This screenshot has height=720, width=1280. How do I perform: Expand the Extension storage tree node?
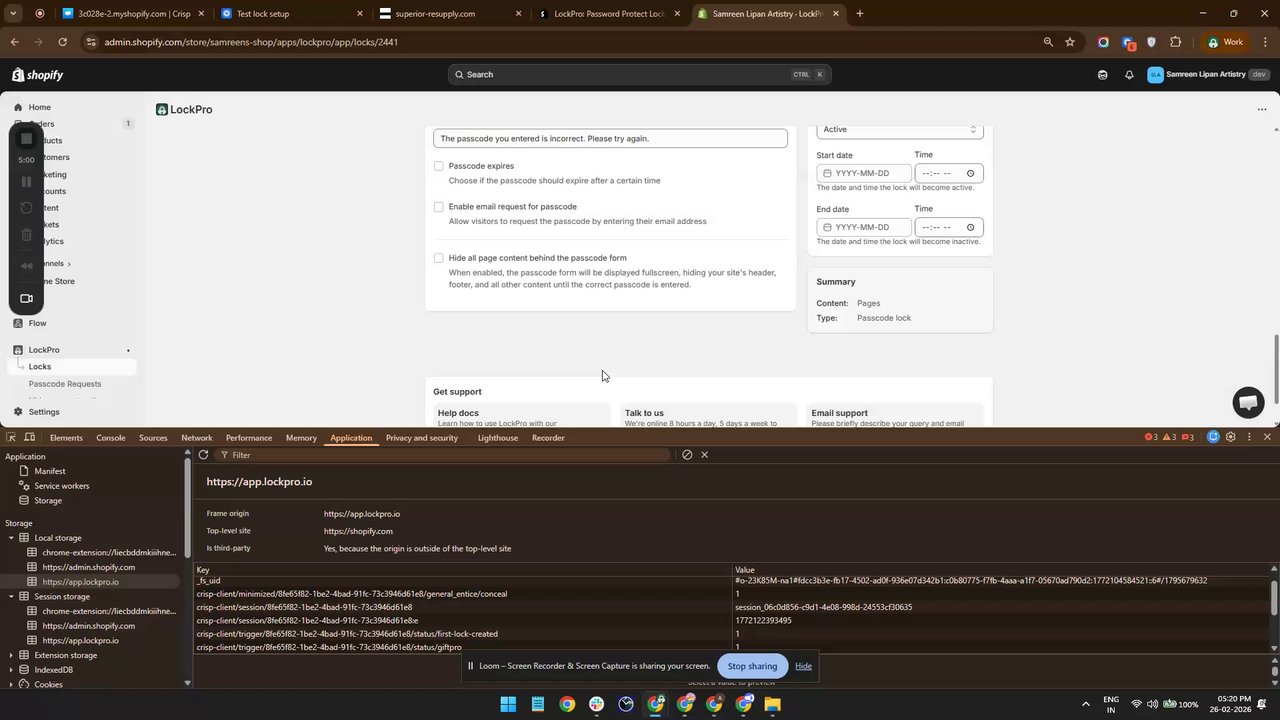[11, 656]
